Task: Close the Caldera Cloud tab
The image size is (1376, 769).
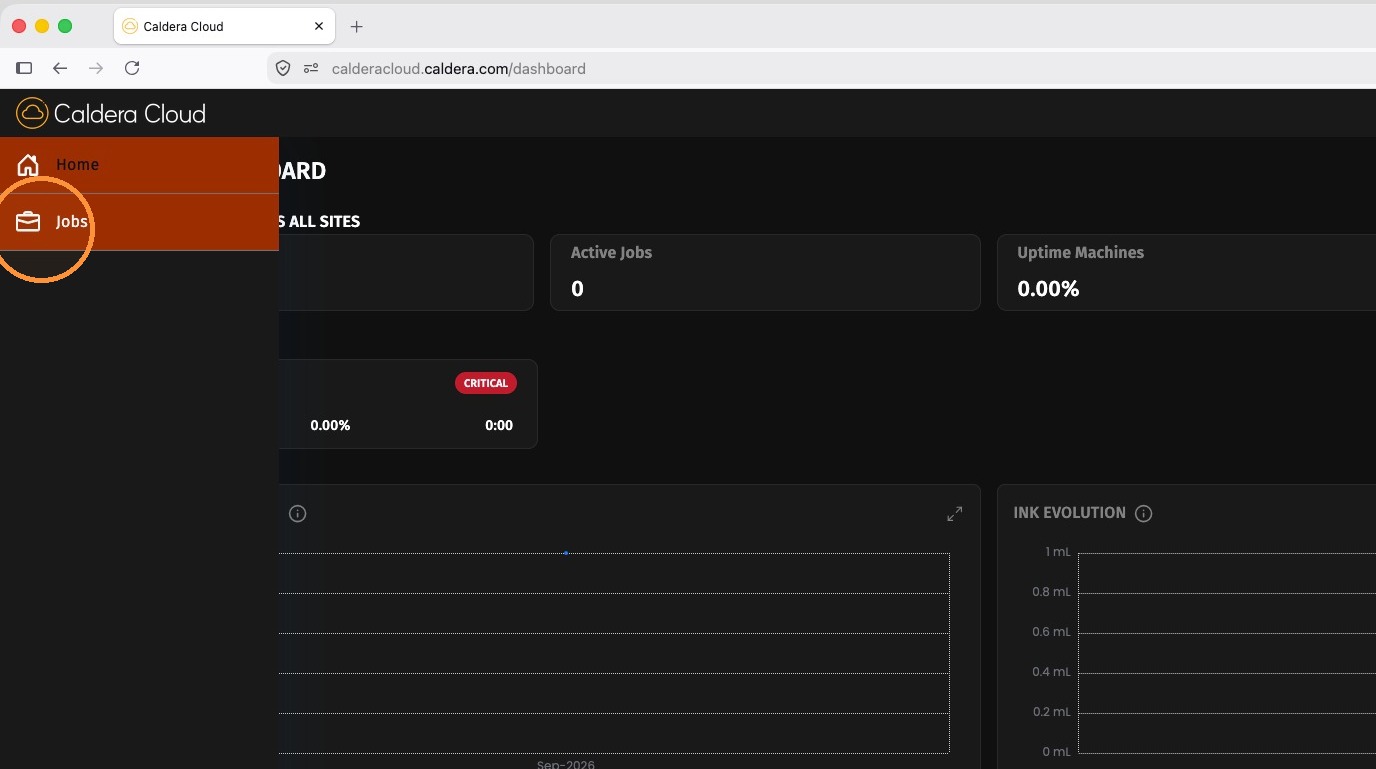Action: pos(319,27)
